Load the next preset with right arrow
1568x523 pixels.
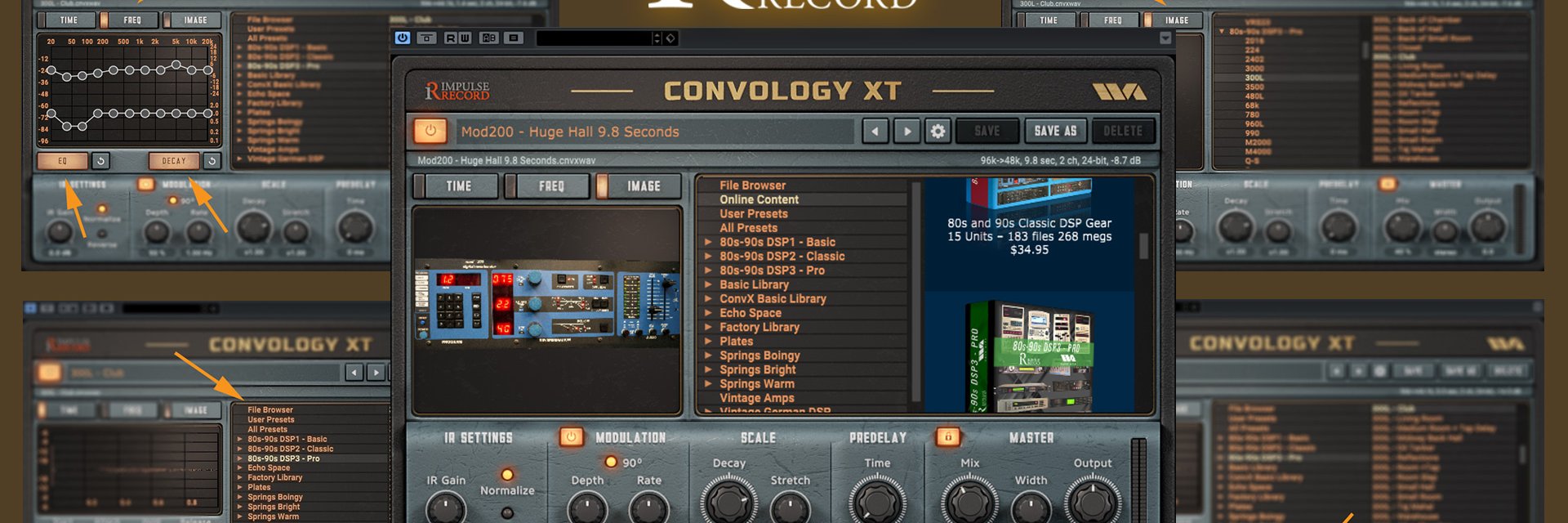coord(906,131)
